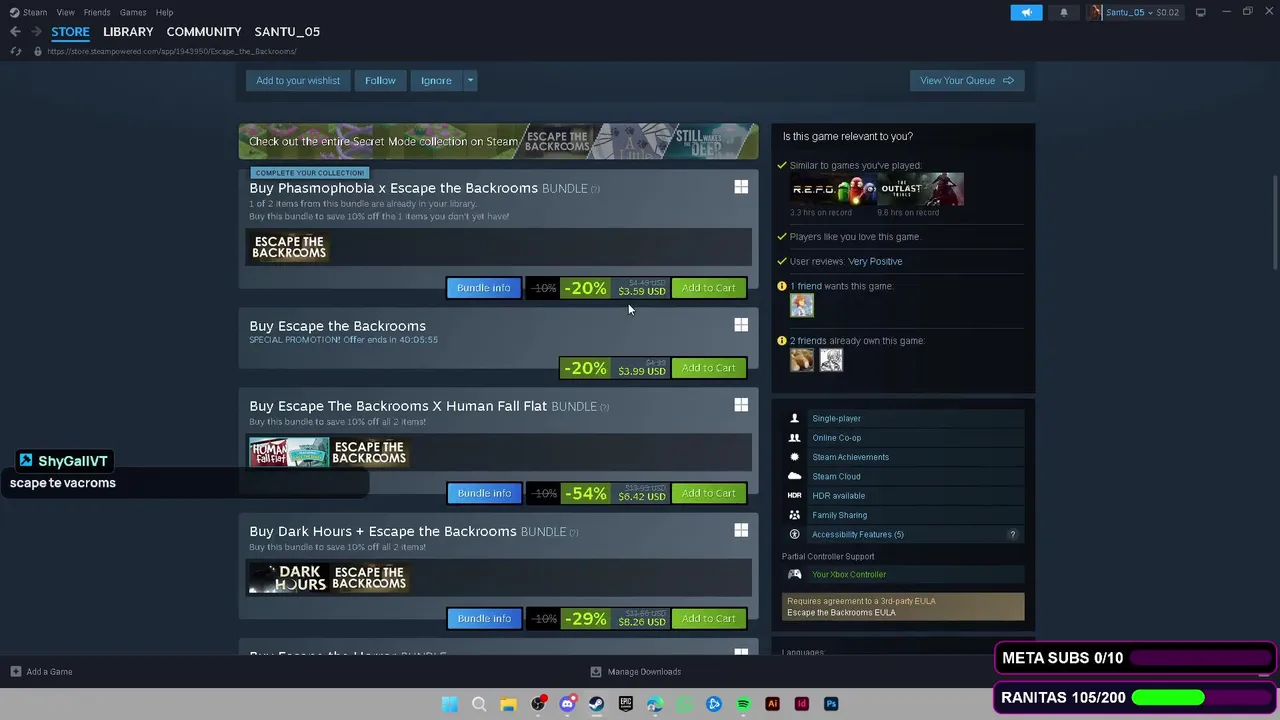Open the Games menu
Image resolution: width=1280 pixels, height=720 pixels.
133,12
